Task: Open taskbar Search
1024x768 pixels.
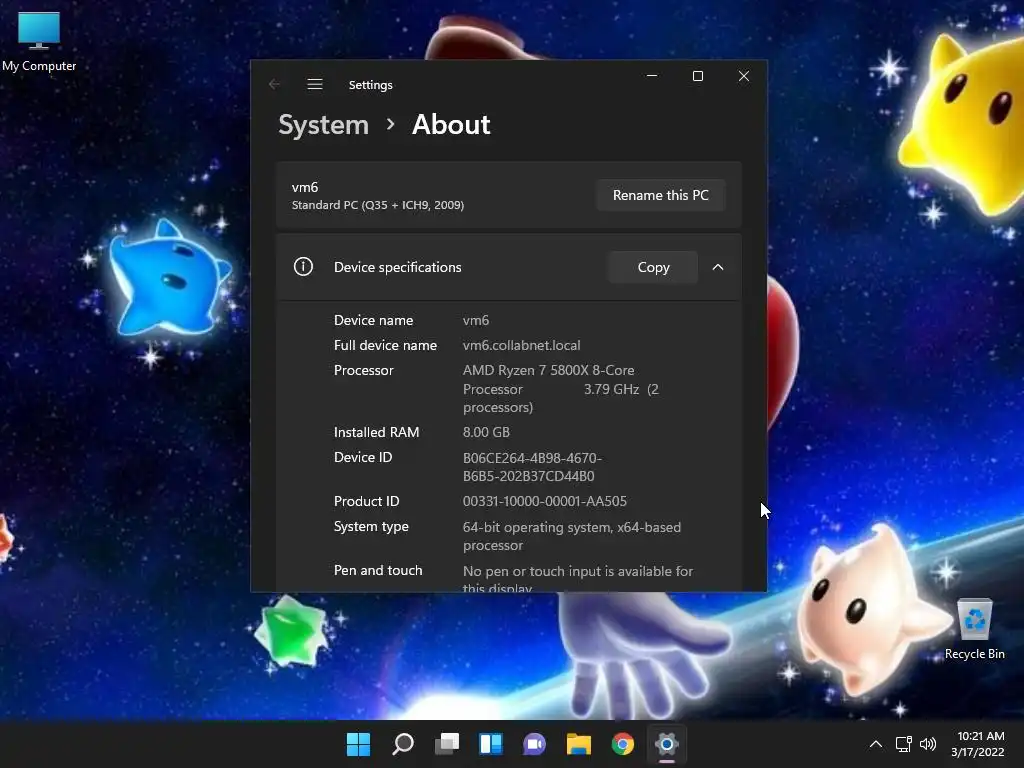Action: pos(402,744)
